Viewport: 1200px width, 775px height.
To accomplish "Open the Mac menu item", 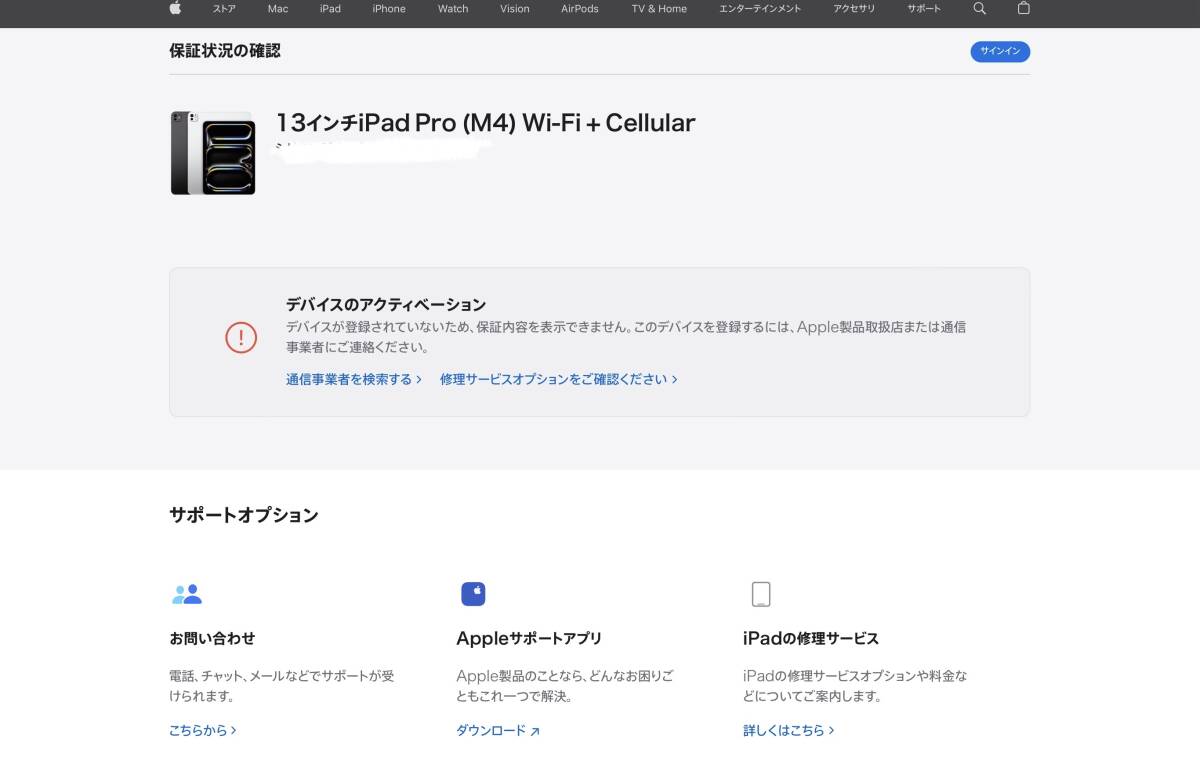I will [278, 9].
